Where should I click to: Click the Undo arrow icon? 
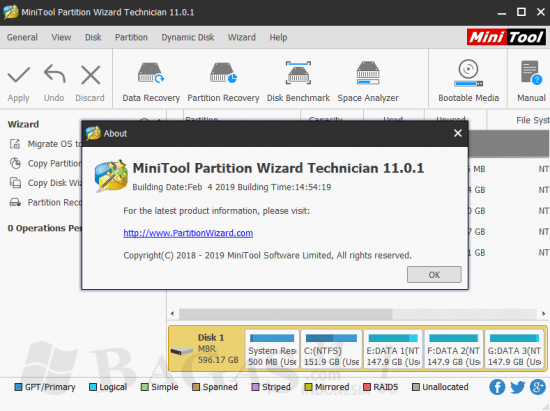[x=54, y=74]
